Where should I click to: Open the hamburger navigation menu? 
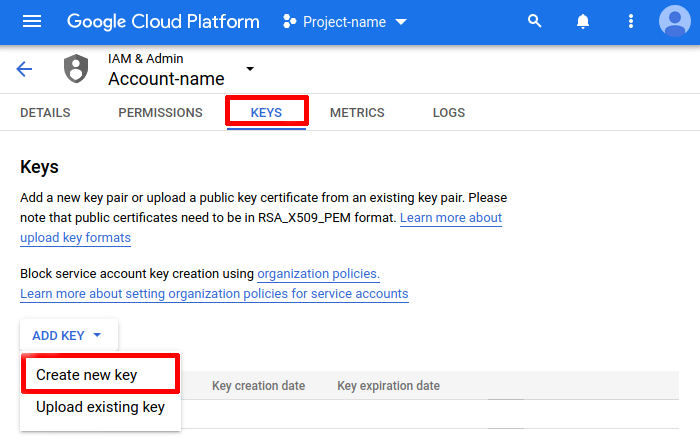click(32, 21)
